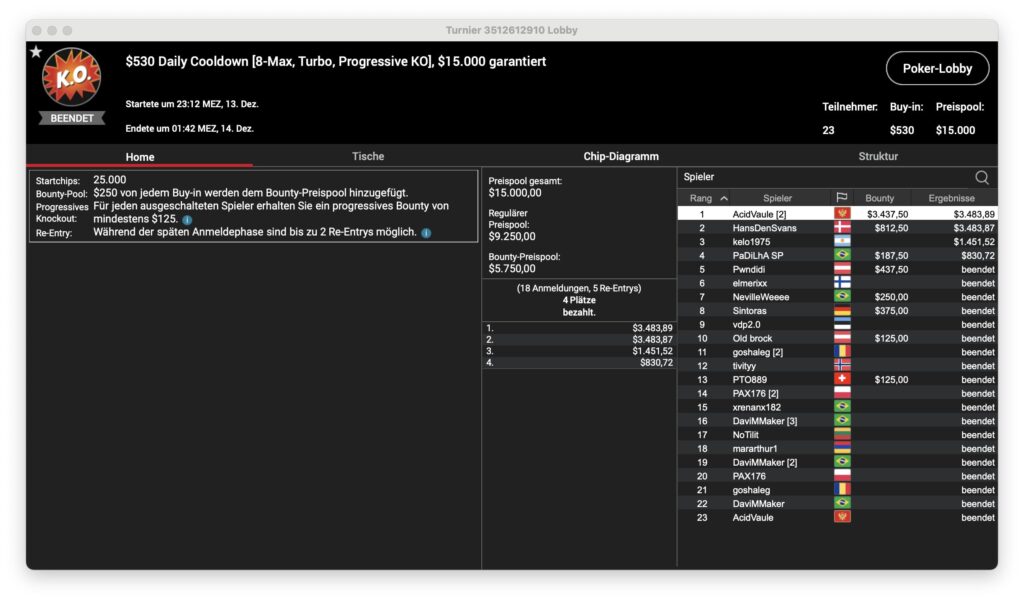Click PTO889's Swiss flag icon

tap(841, 380)
